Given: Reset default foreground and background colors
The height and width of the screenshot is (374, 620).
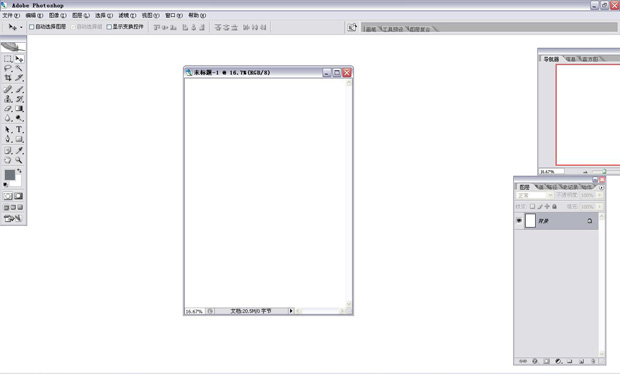Looking at the screenshot, I should pos(6,185).
